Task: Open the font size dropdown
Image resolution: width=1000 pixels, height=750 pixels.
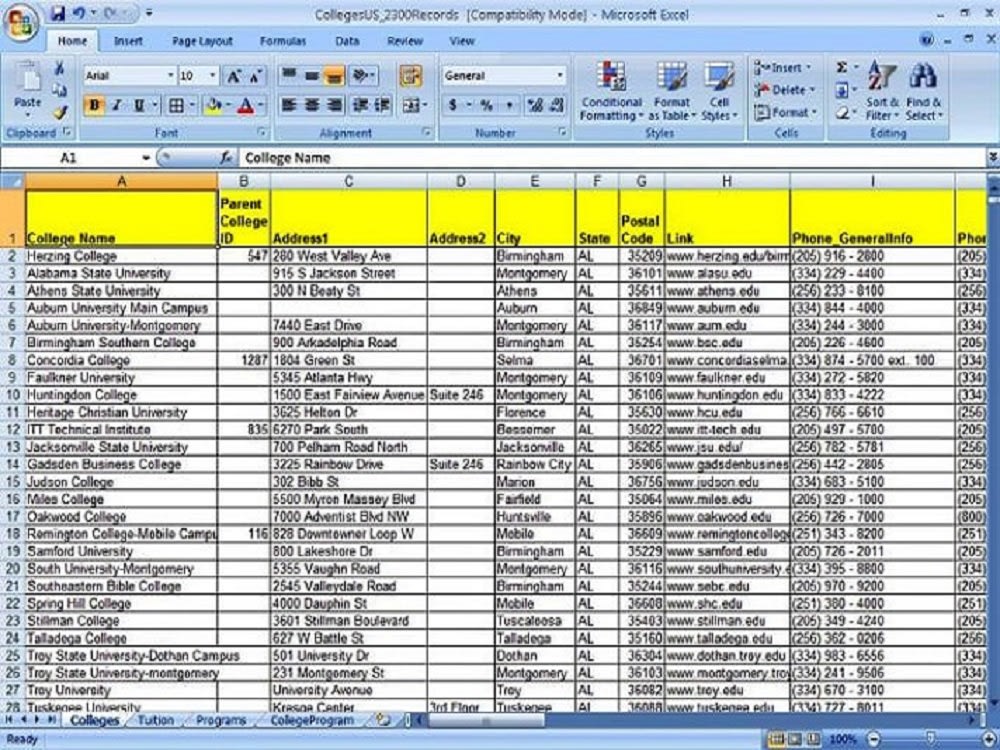Action: (213, 76)
